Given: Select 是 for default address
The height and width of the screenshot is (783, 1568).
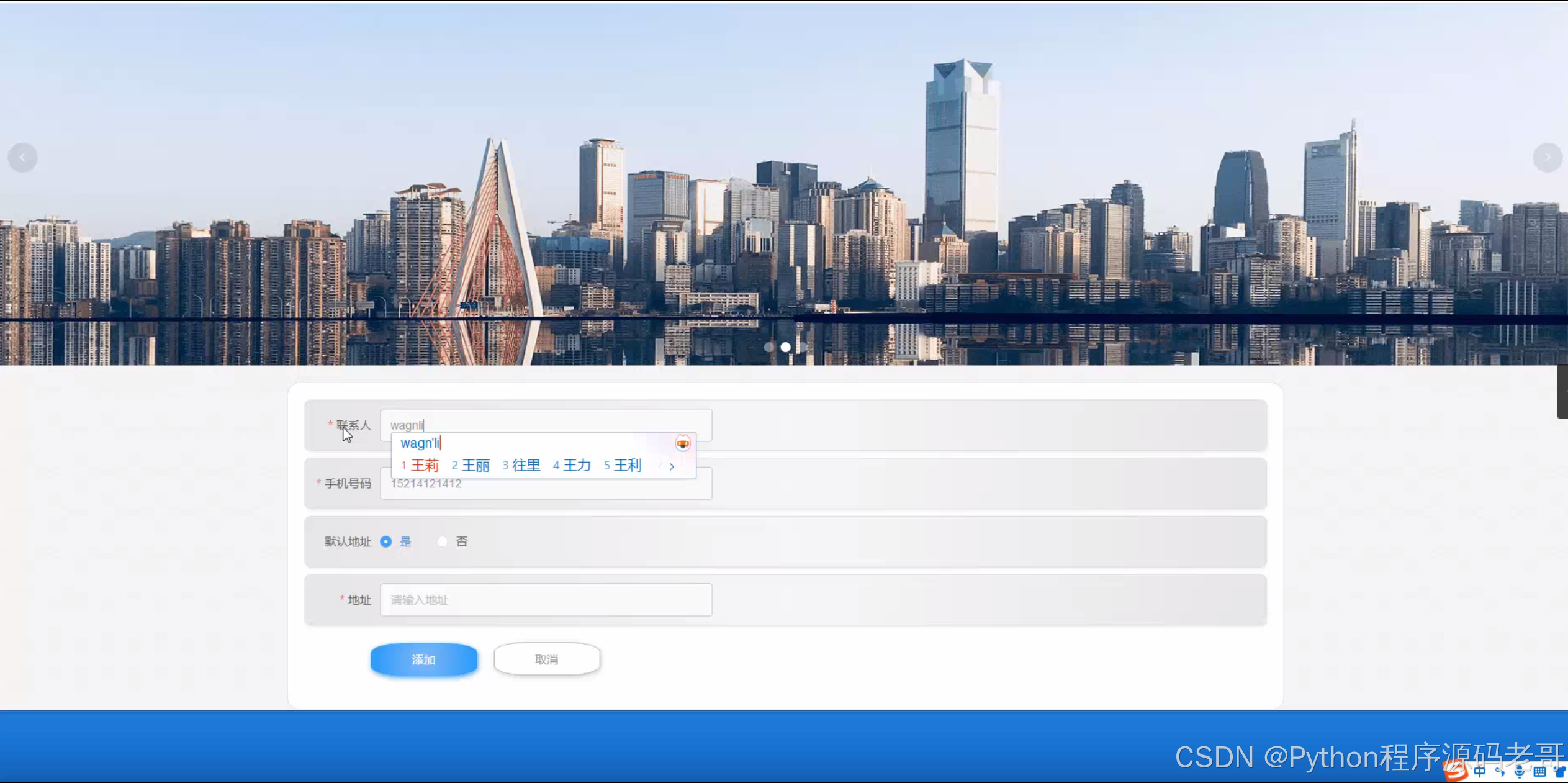Looking at the screenshot, I should point(386,541).
